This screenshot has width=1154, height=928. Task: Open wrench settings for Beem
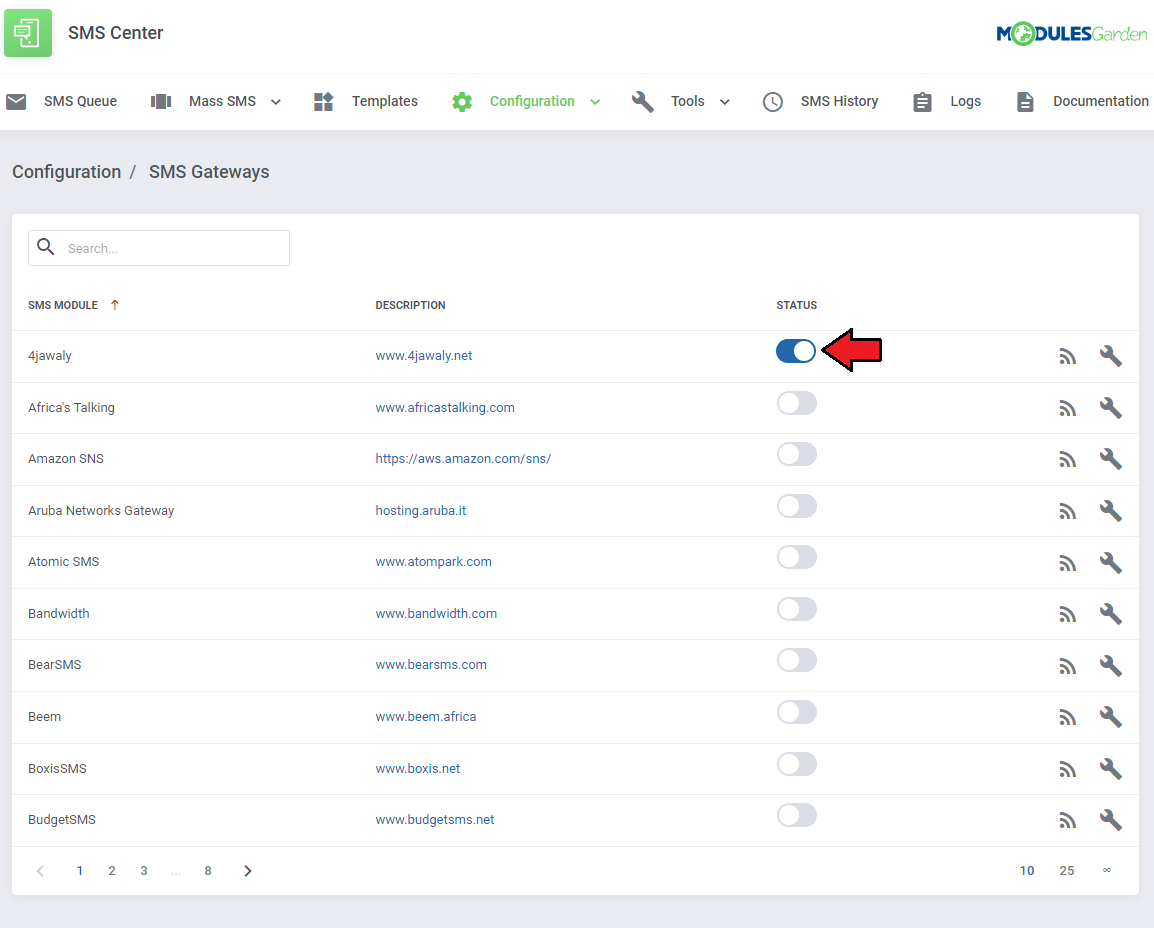coord(1111,717)
